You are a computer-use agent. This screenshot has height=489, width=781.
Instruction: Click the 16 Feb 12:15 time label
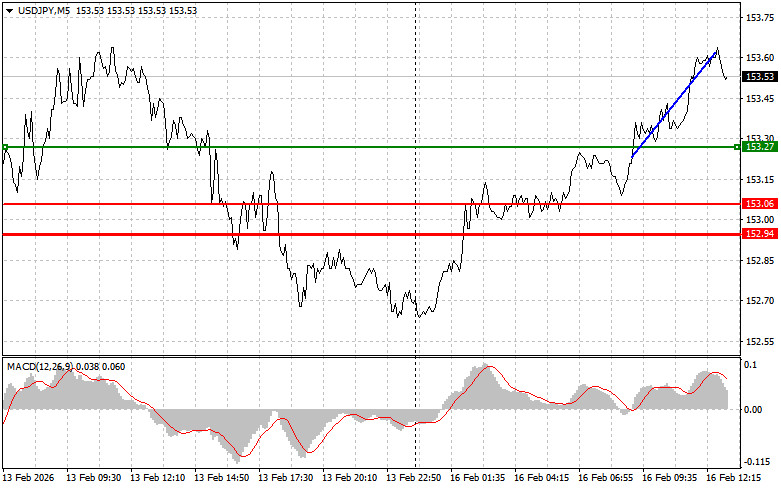click(x=738, y=478)
